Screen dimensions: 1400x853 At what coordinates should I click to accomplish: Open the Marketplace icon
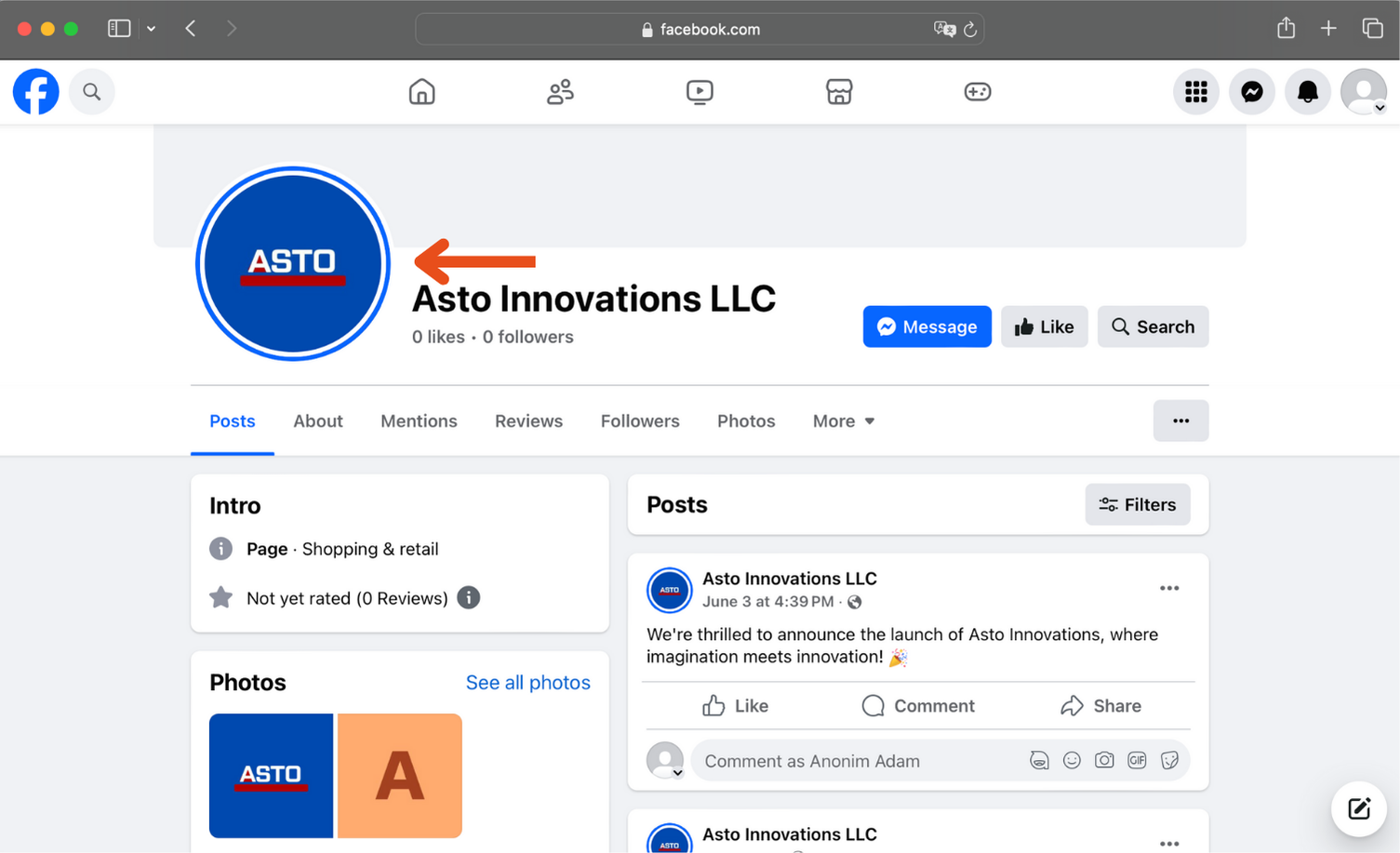839,91
